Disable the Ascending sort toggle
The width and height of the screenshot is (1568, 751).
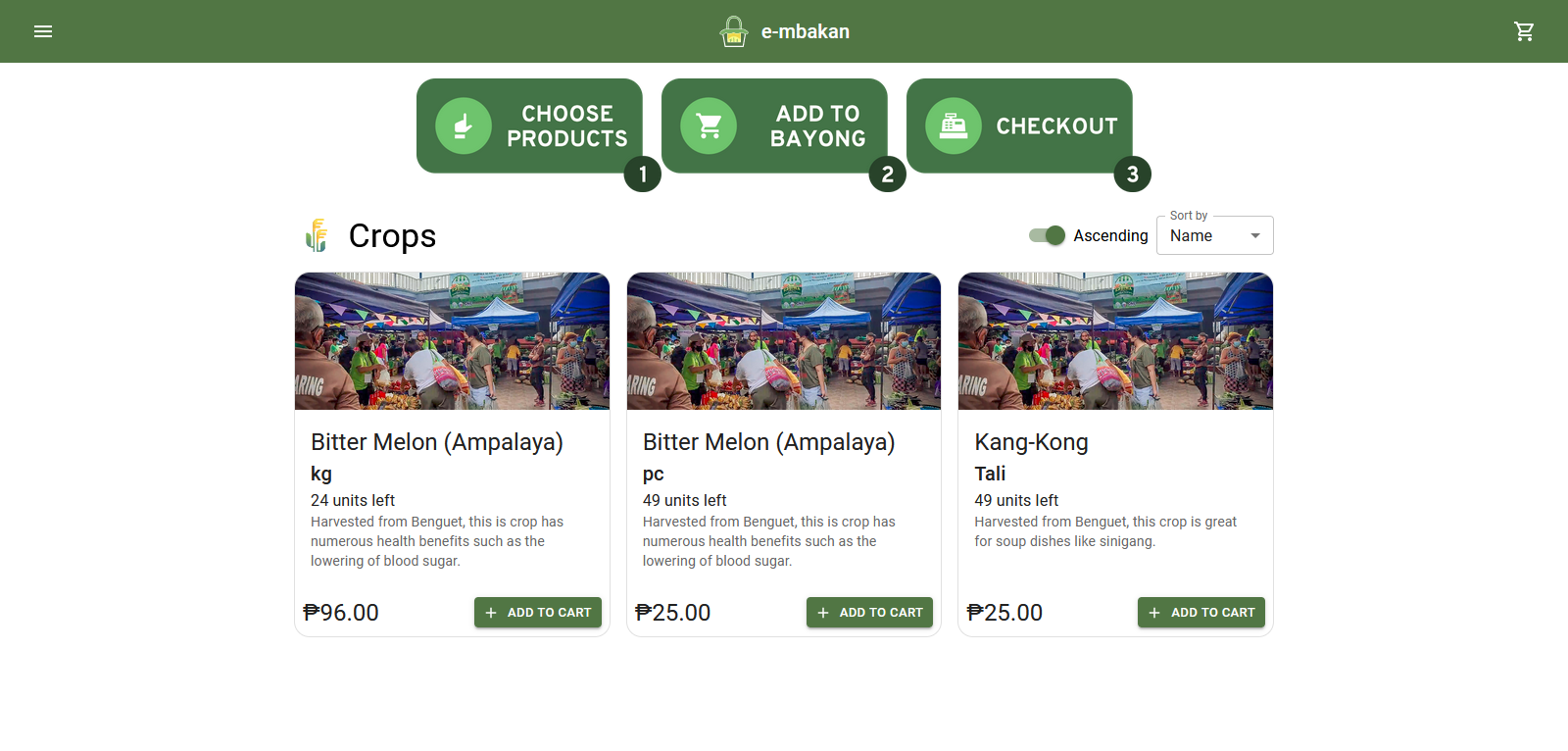[x=1046, y=235]
